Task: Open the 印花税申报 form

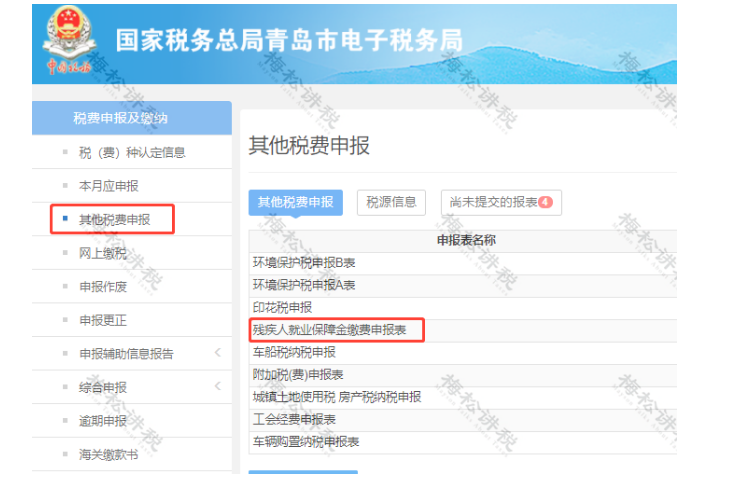Action: click(x=282, y=307)
